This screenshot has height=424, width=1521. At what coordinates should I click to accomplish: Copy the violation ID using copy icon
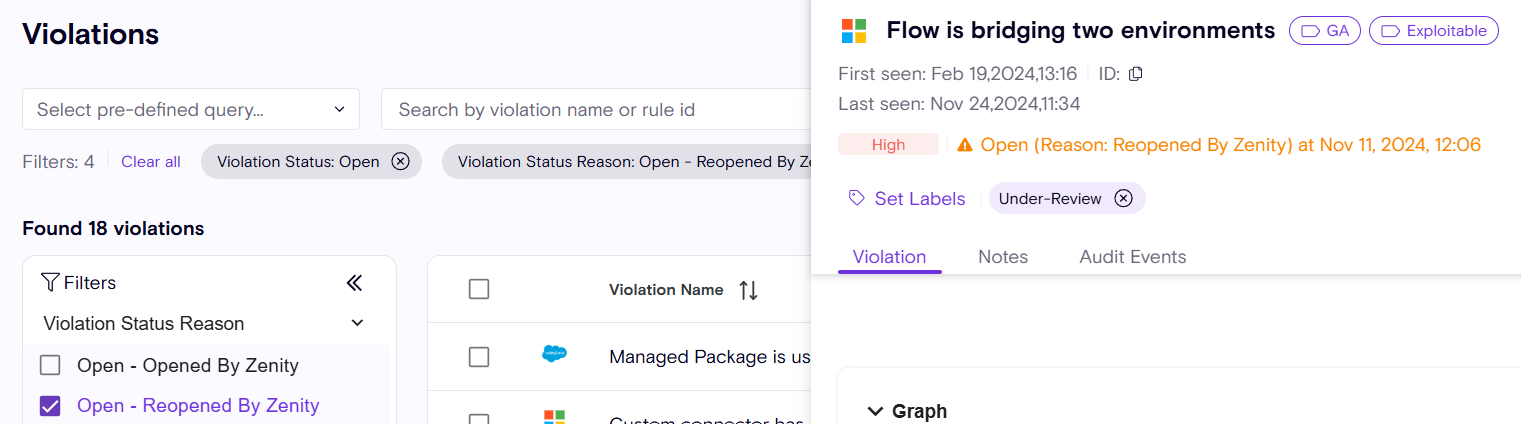coord(1135,74)
